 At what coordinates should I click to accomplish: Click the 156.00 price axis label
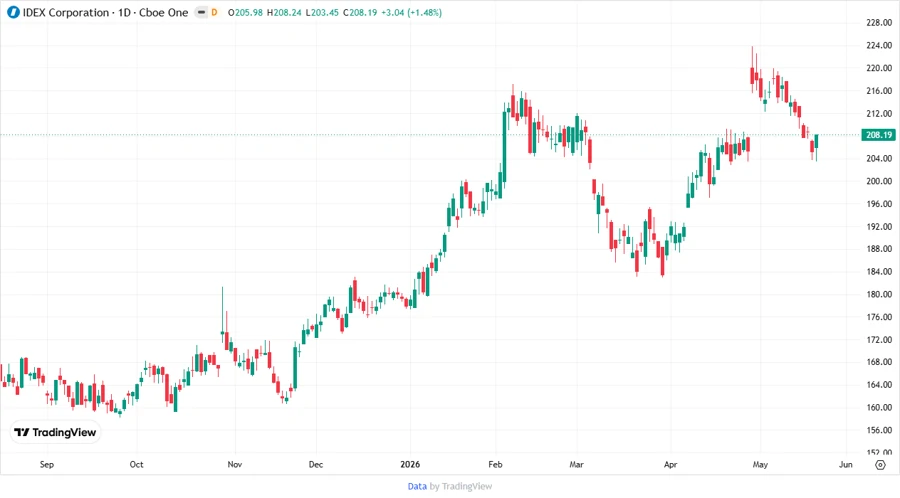[x=879, y=430]
